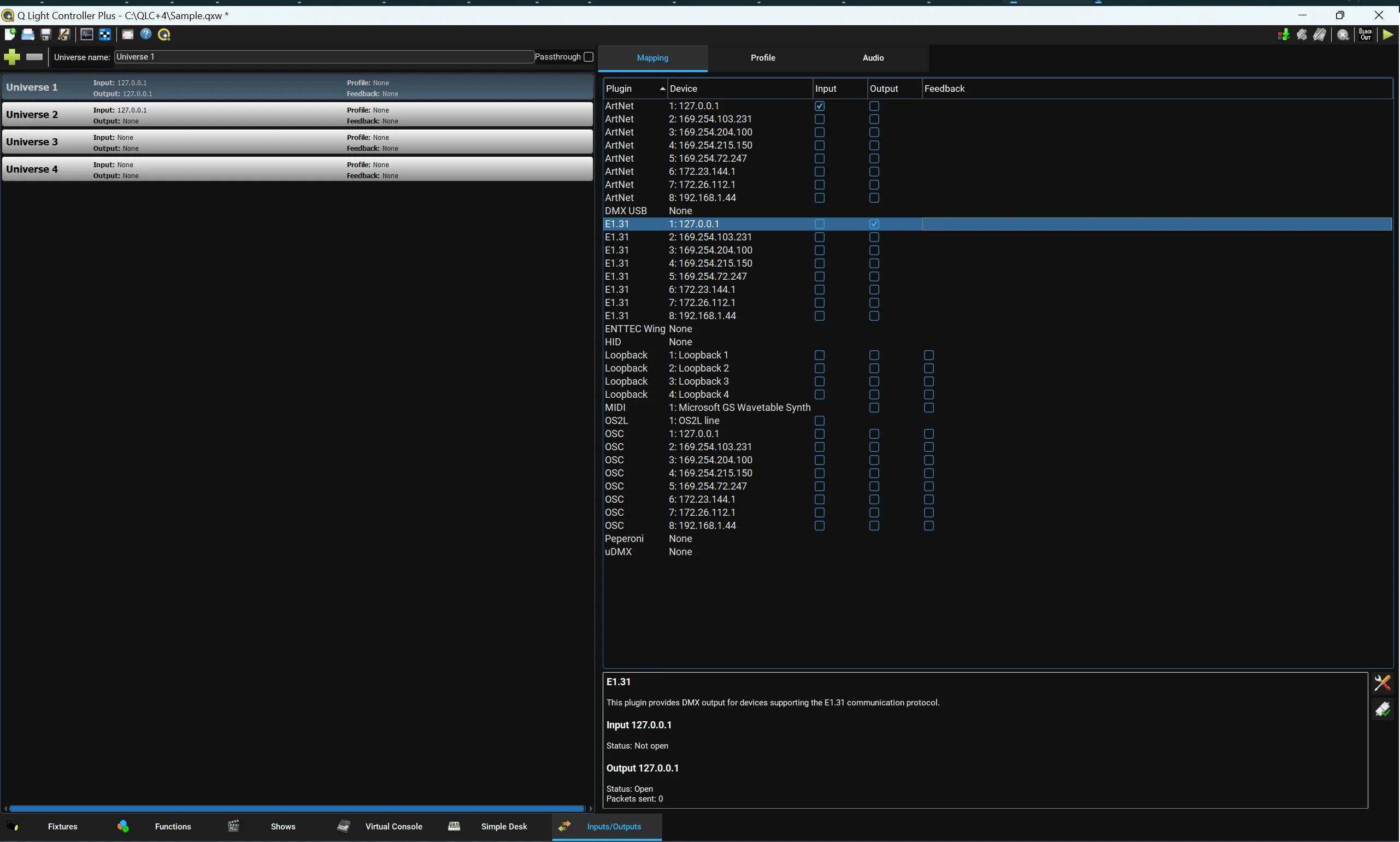Click the New workspace icon
This screenshot has width=1400, height=842.
point(10,34)
